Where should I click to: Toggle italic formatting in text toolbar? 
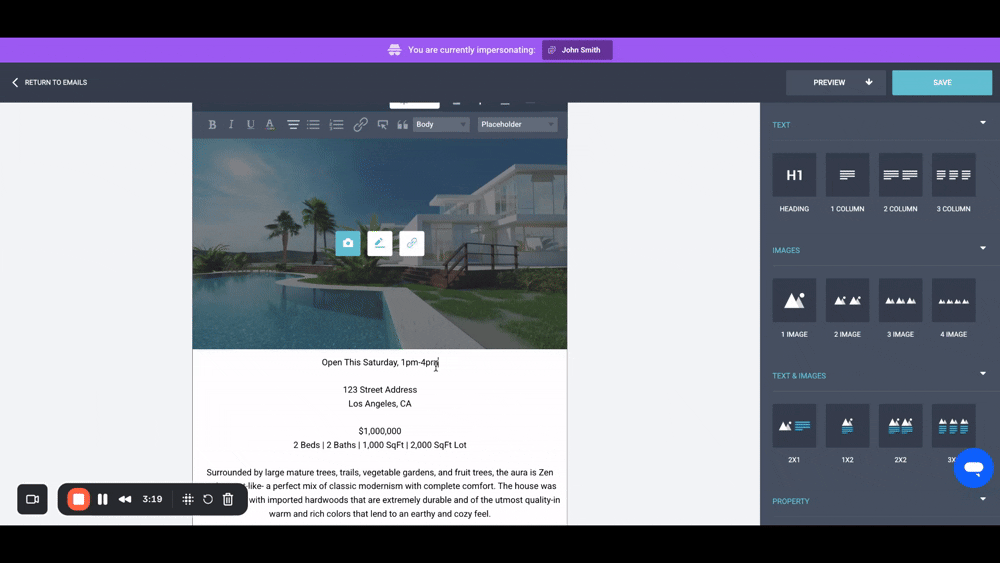point(231,124)
